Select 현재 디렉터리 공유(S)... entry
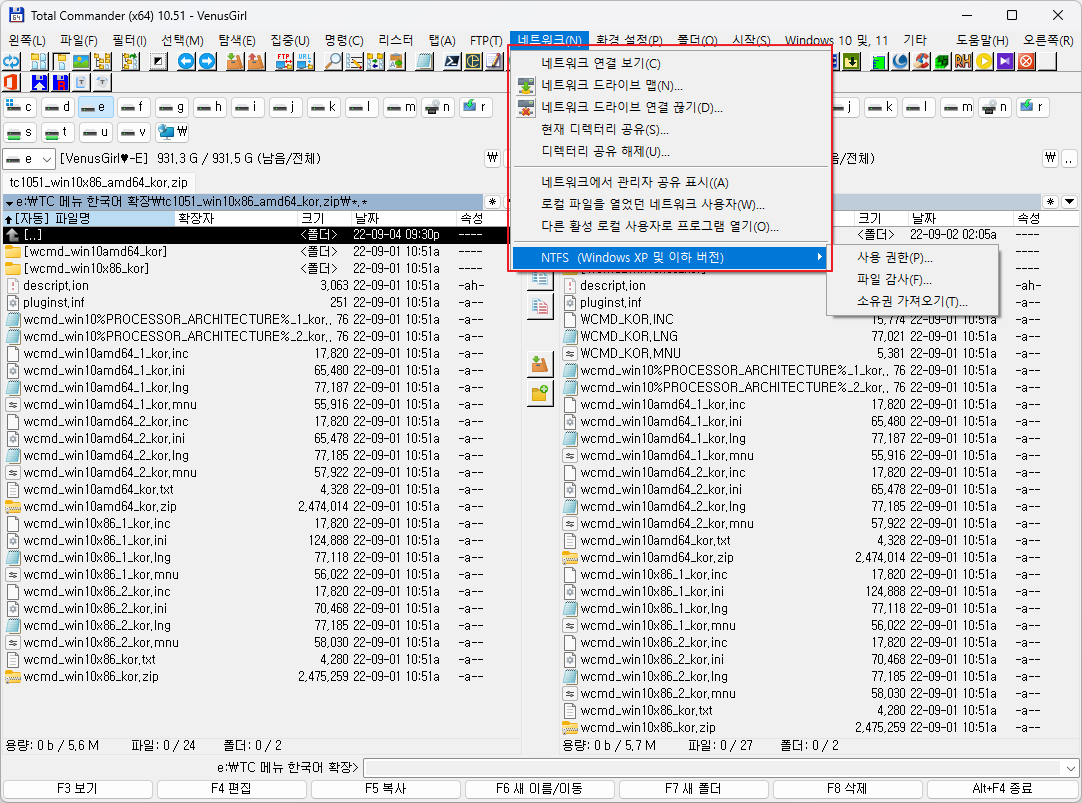The height and width of the screenshot is (803, 1082). [669, 130]
